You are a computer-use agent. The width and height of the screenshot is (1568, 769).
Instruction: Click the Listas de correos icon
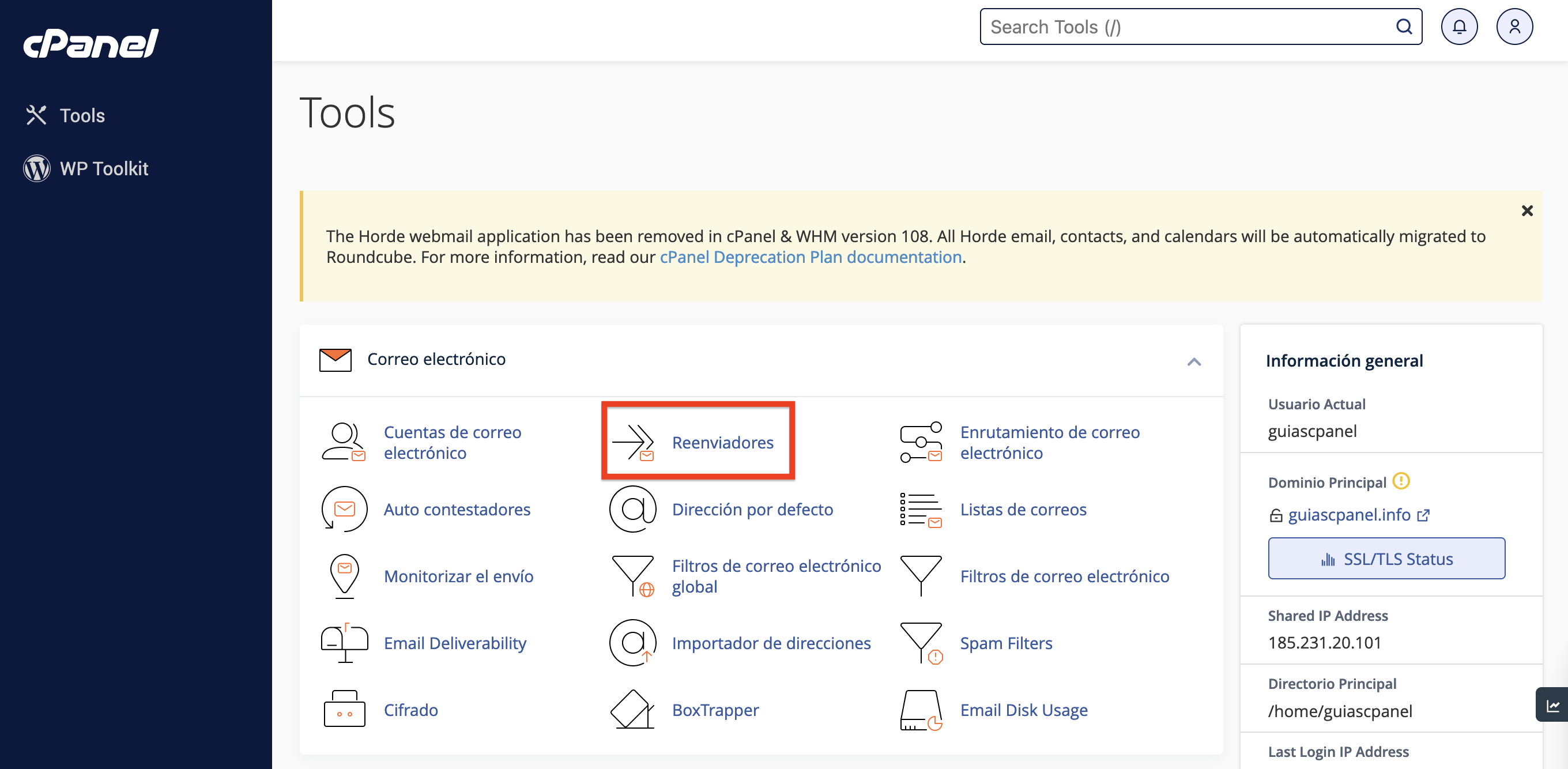(x=921, y=510)
